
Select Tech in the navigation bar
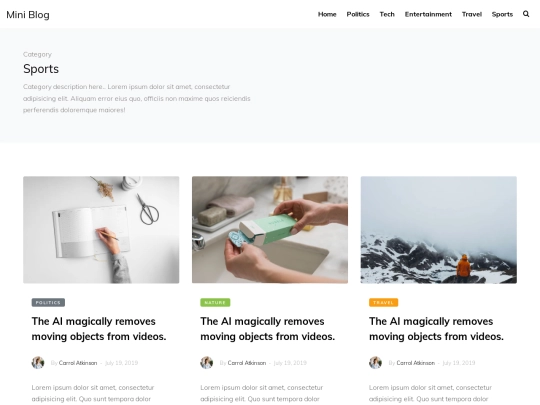click(x=387, y=14)
